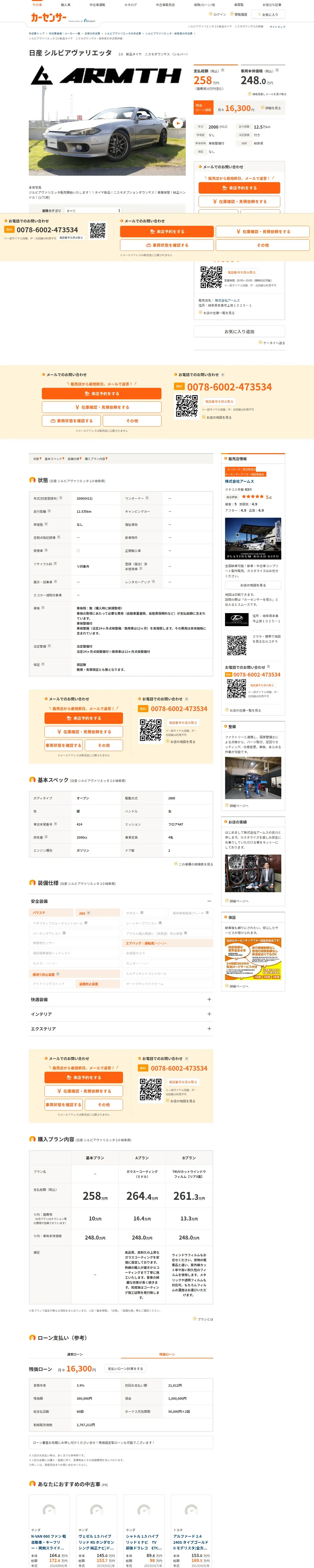The width and height of the screenshot is (314, 1568).
Task: Click the help icon beside 走行距離 in 状態 table
Action: 50,511
